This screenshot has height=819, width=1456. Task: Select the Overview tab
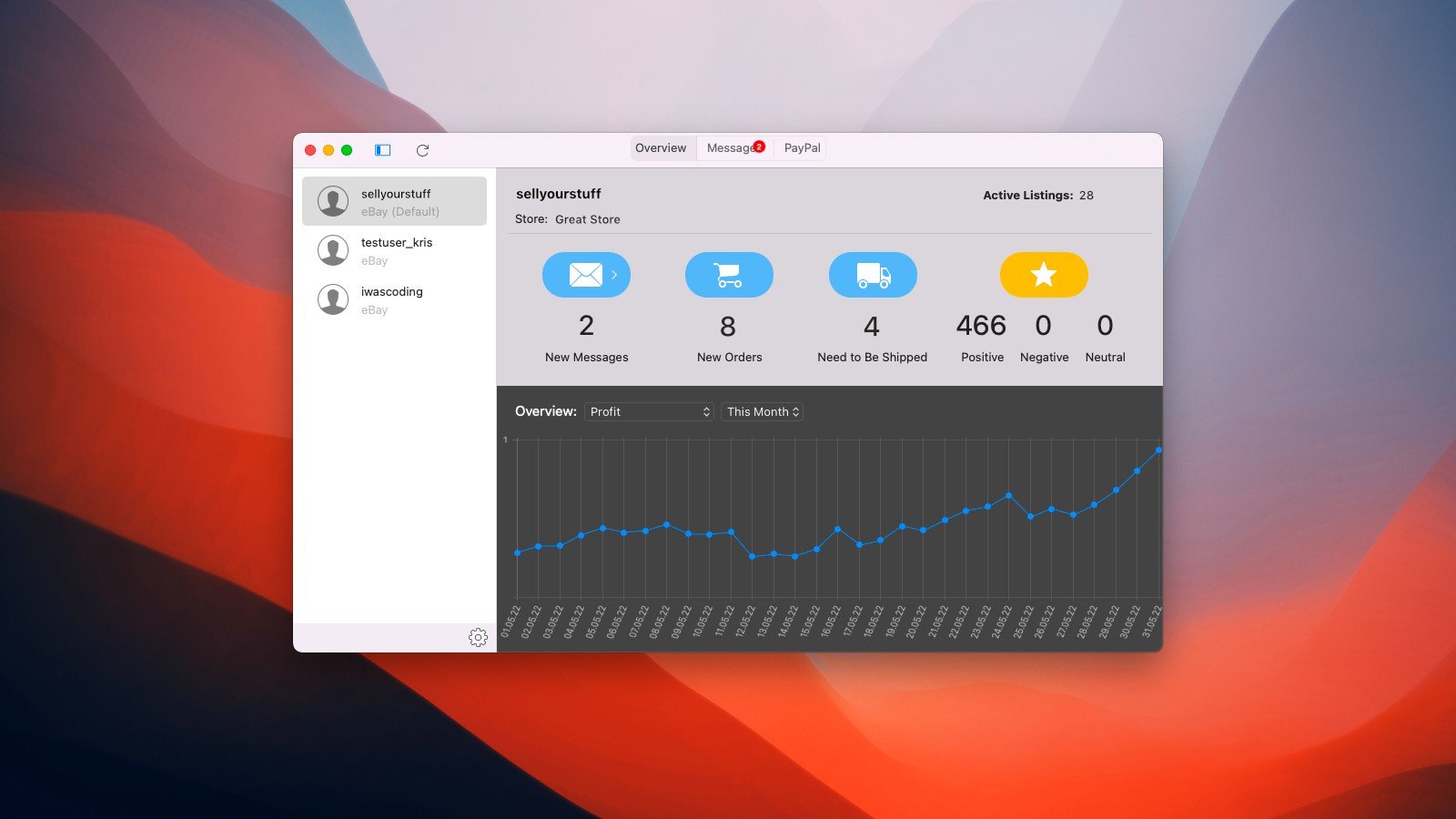click(661, 148)
